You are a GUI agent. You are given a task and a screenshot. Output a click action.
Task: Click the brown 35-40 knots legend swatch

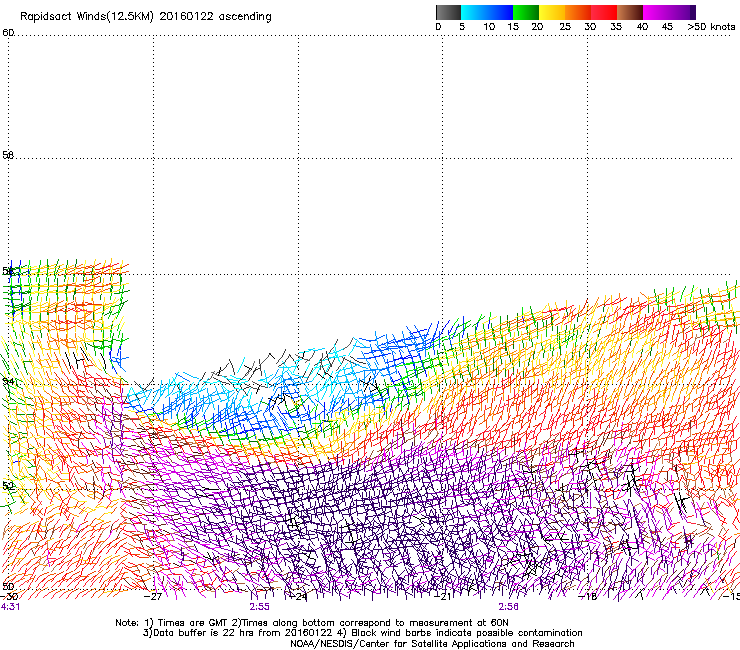(x=630, y=12)
